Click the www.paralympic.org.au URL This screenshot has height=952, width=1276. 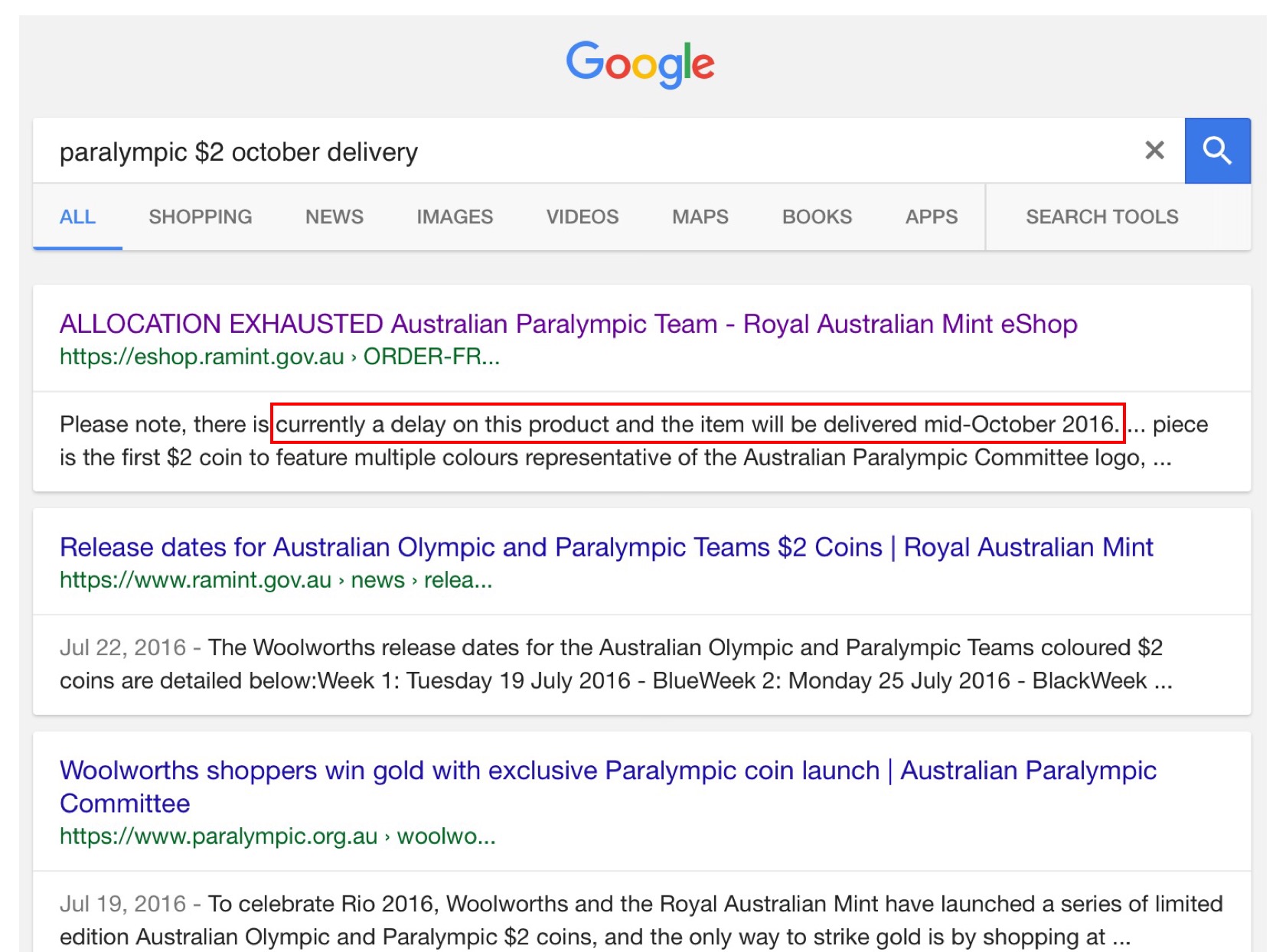(x=278, y=836)
